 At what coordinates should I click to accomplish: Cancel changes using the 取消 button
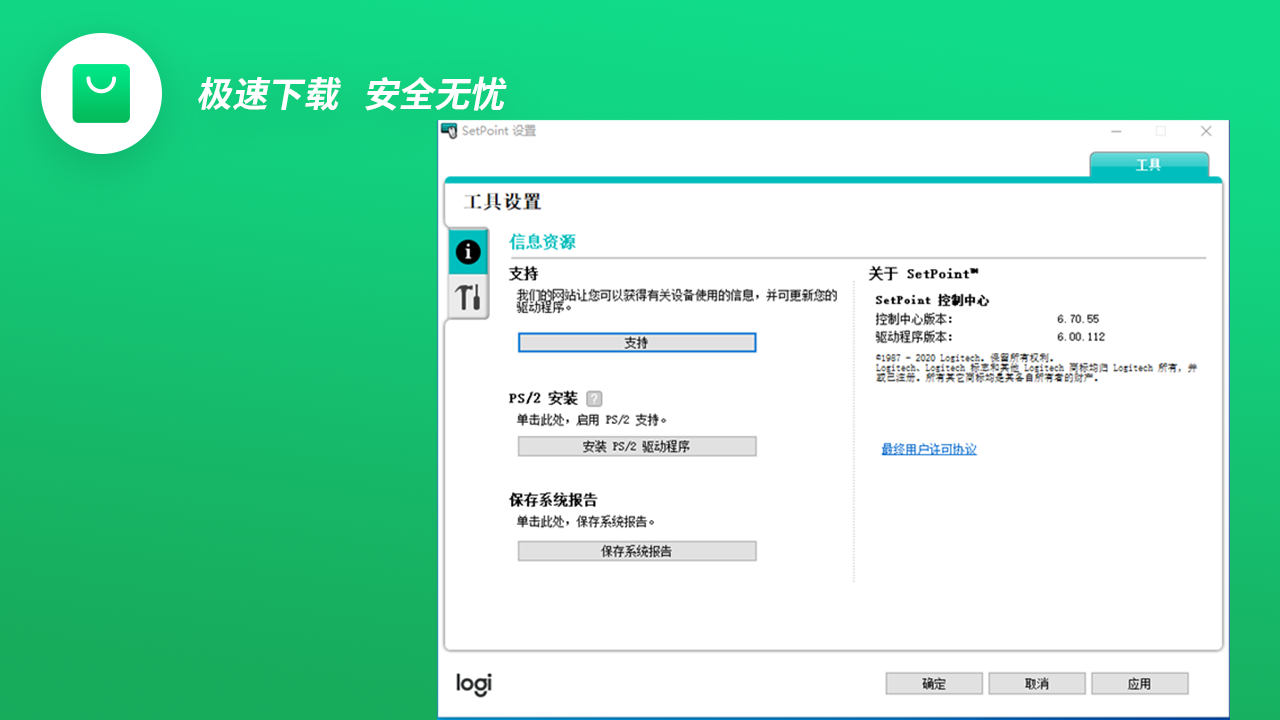point(1036,683)
